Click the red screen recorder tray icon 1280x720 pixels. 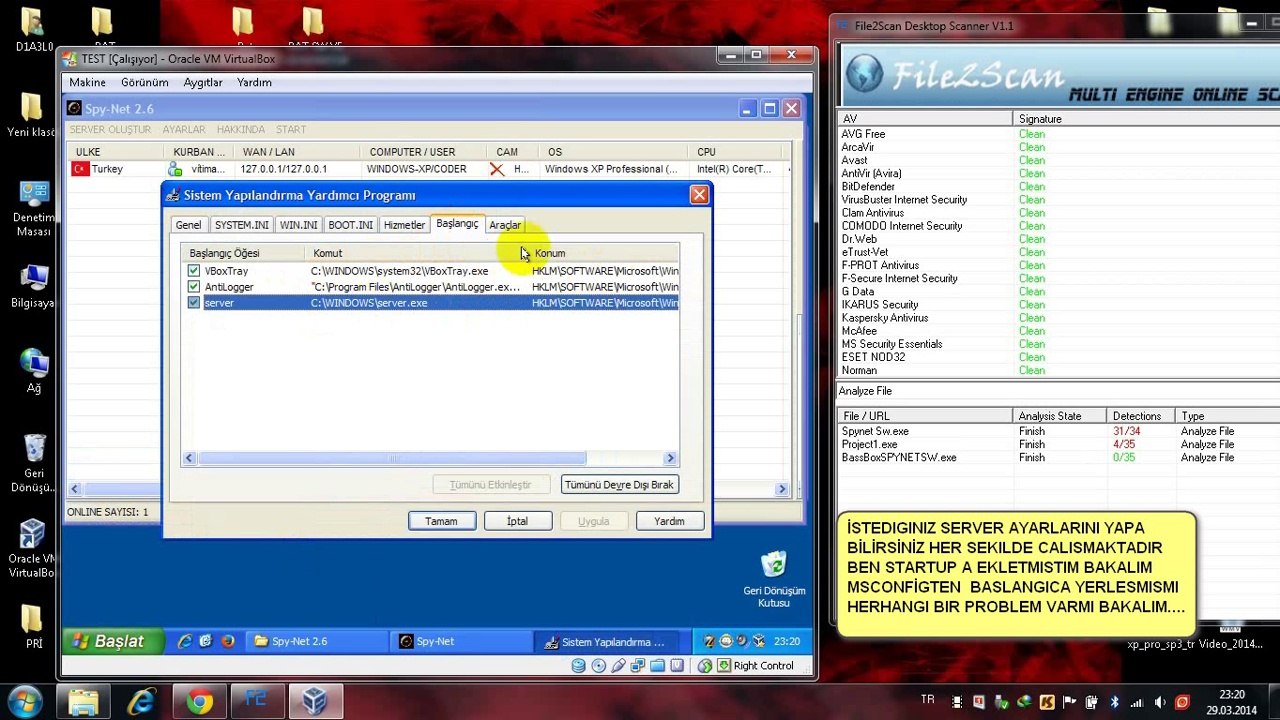click(1182, 702)
